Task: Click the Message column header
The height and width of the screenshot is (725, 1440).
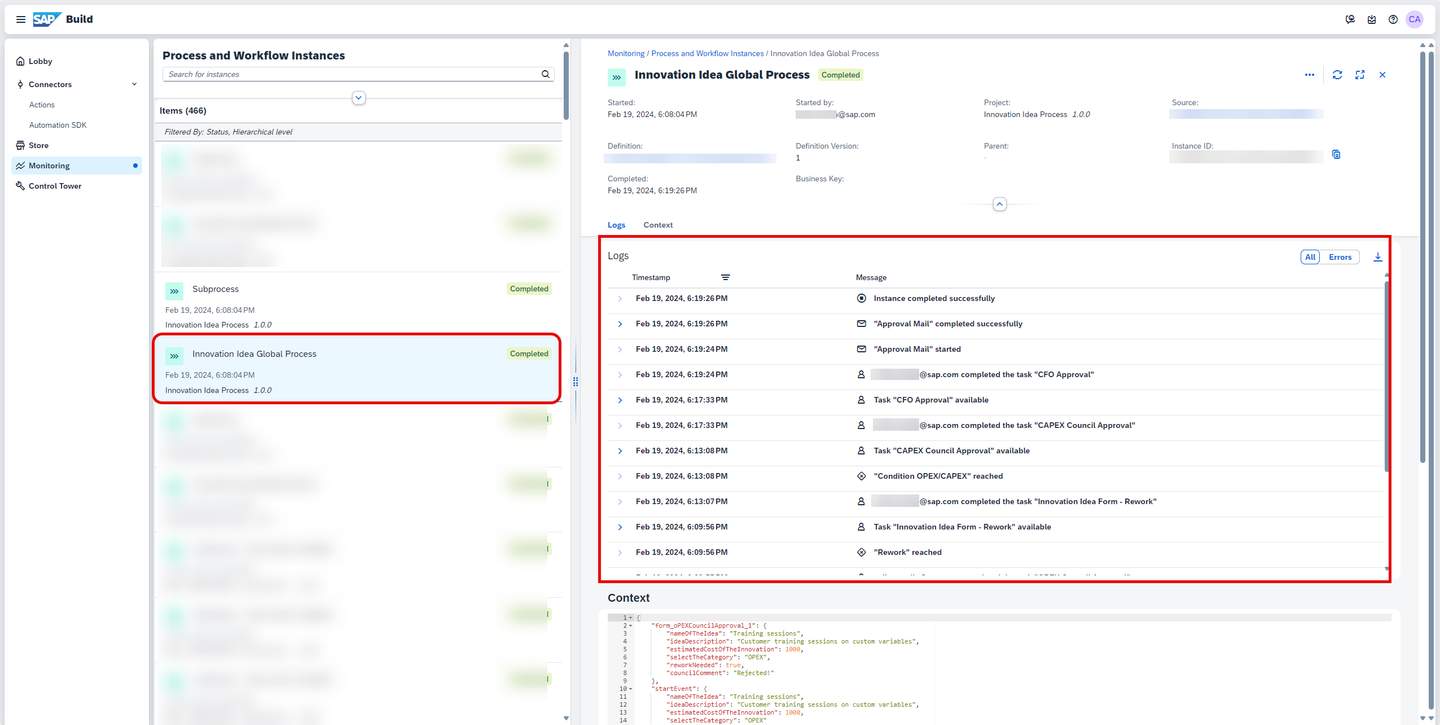Action: tap(871, 277)
